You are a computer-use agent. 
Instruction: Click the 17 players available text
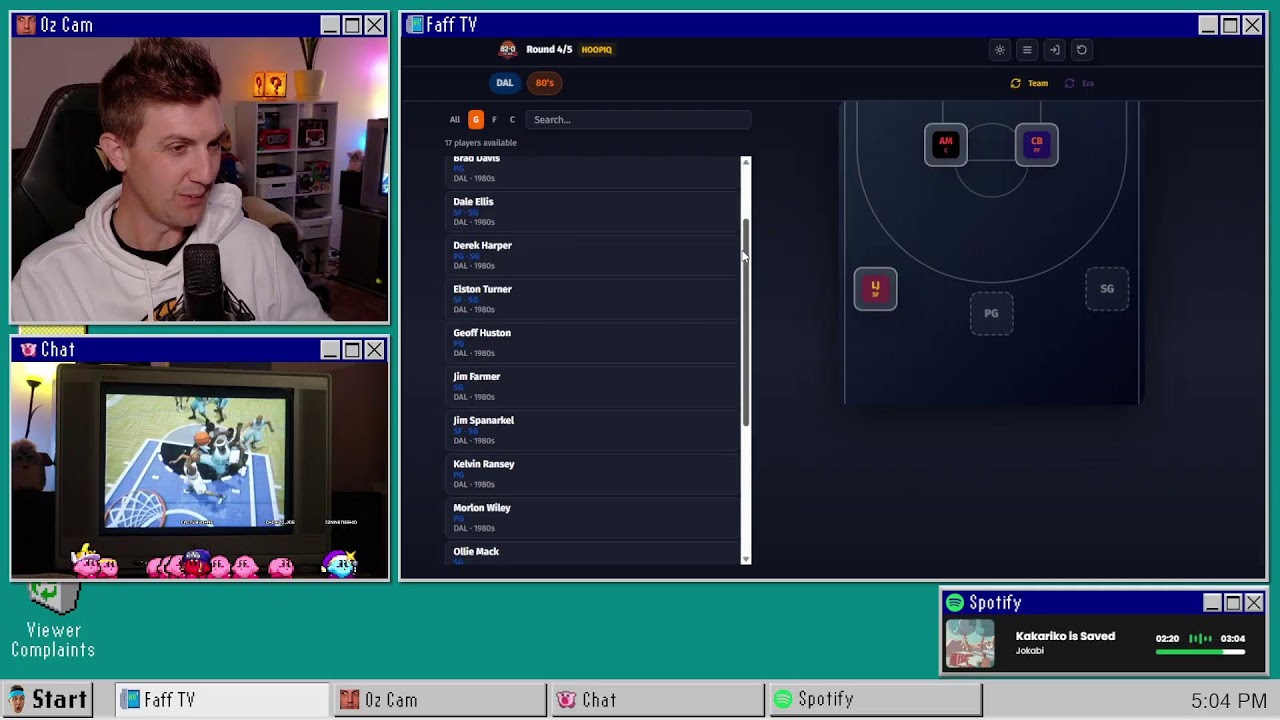pos(481,143)
